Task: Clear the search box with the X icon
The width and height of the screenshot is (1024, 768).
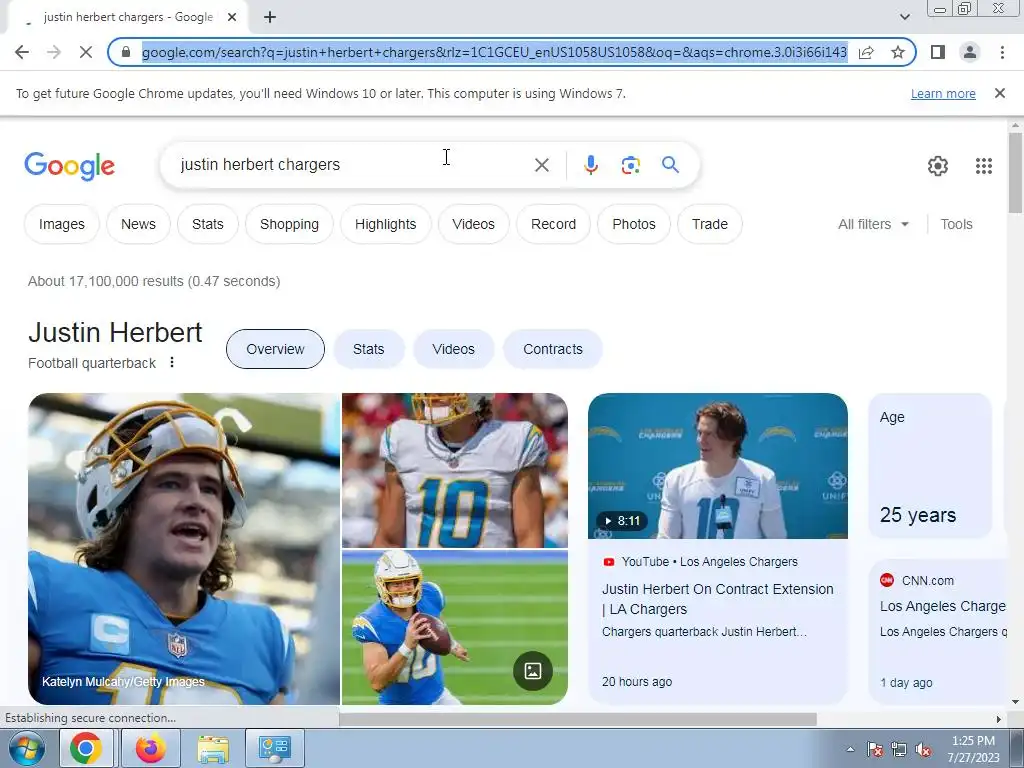Action: click(x=541, y=165)
